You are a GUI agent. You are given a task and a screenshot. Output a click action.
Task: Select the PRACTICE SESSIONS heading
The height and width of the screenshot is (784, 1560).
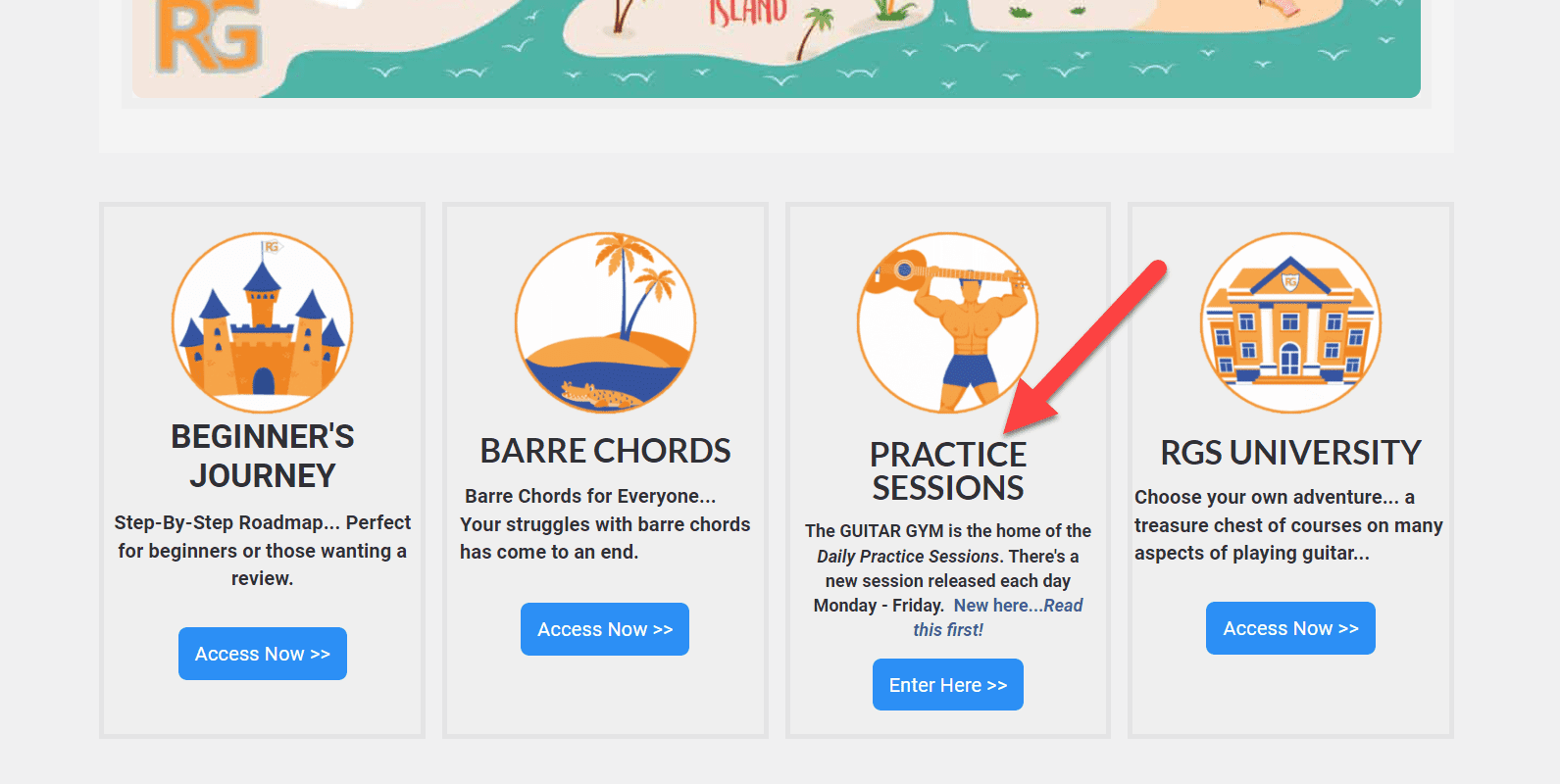point(947,470)
